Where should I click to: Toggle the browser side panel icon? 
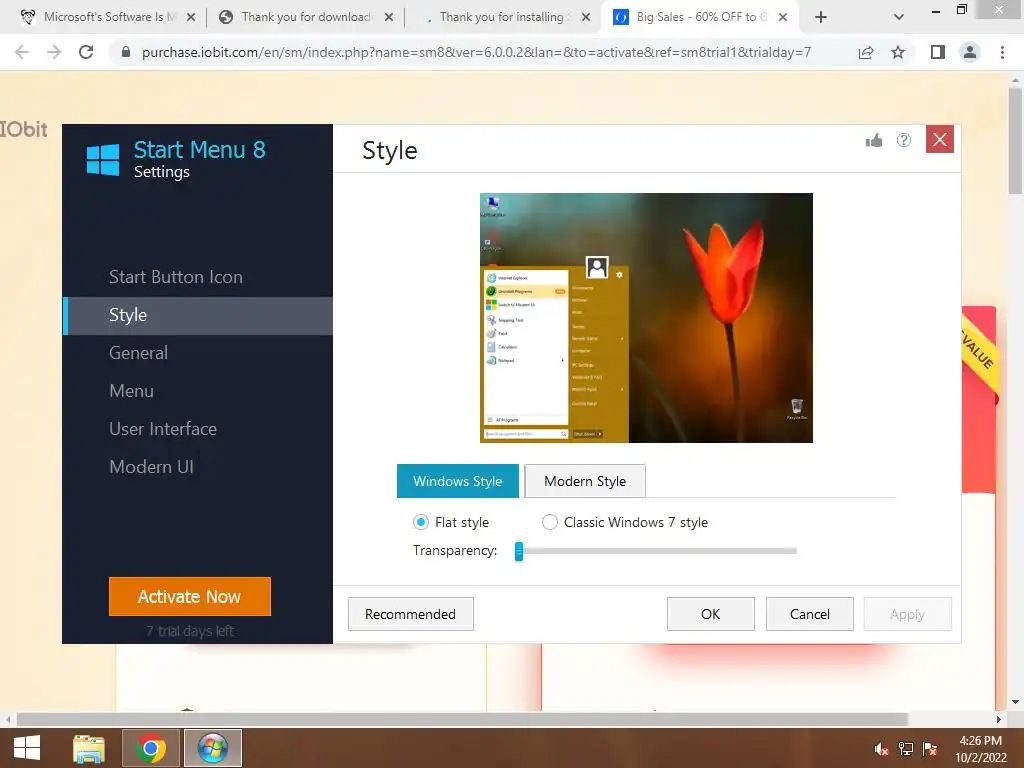click(x=938, y=52)
